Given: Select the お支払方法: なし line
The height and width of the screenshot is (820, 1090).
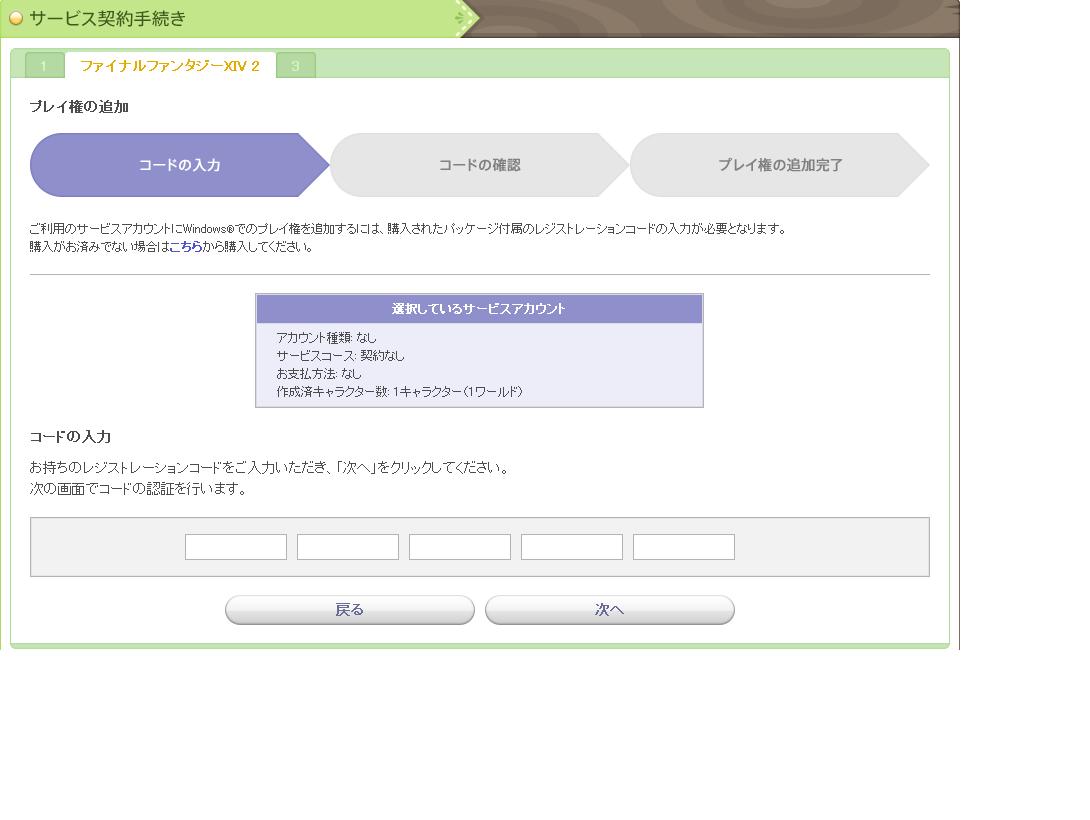Looking at the screenshot, I should point(319,374).
